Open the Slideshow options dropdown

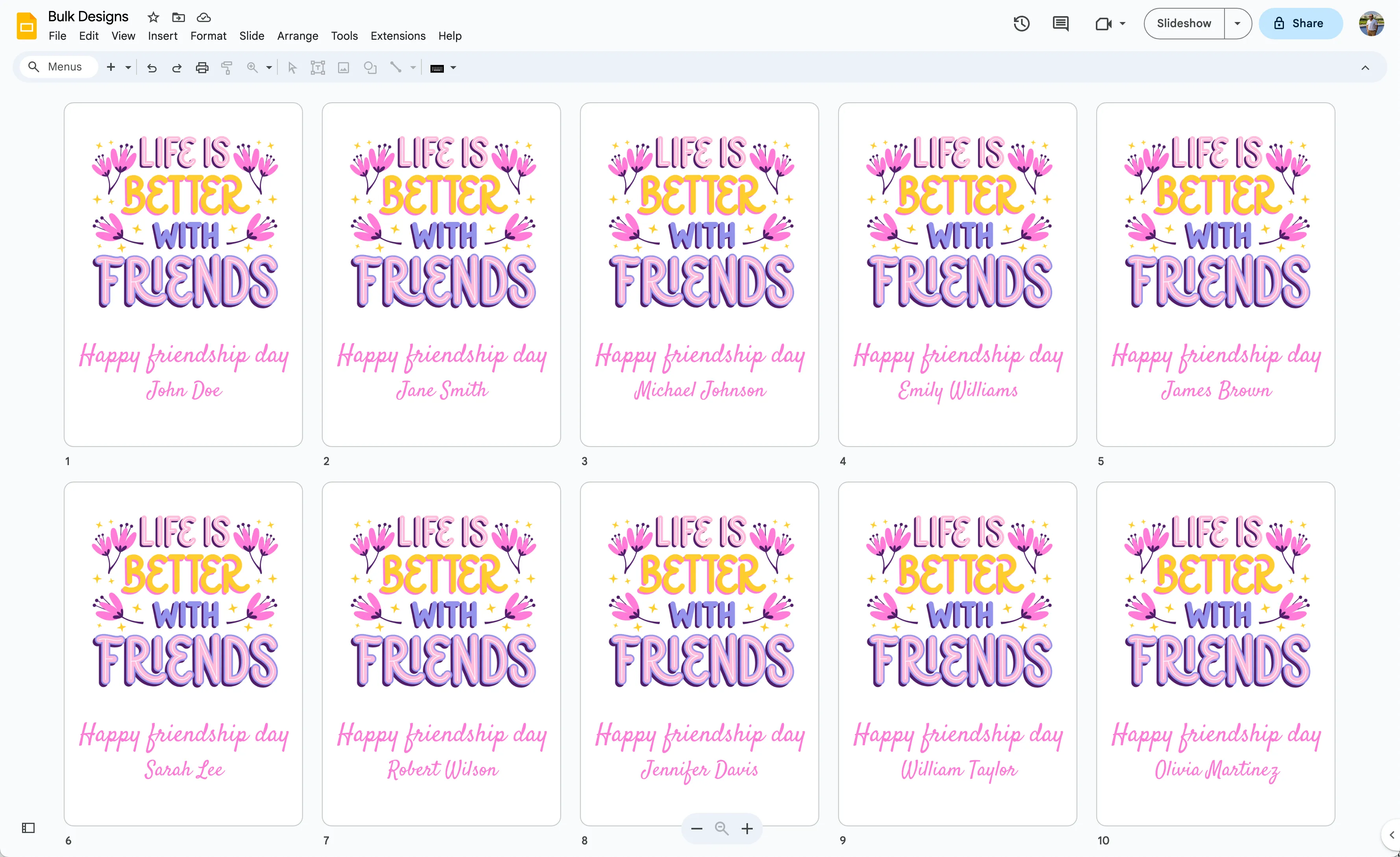tap(1237, 23)
